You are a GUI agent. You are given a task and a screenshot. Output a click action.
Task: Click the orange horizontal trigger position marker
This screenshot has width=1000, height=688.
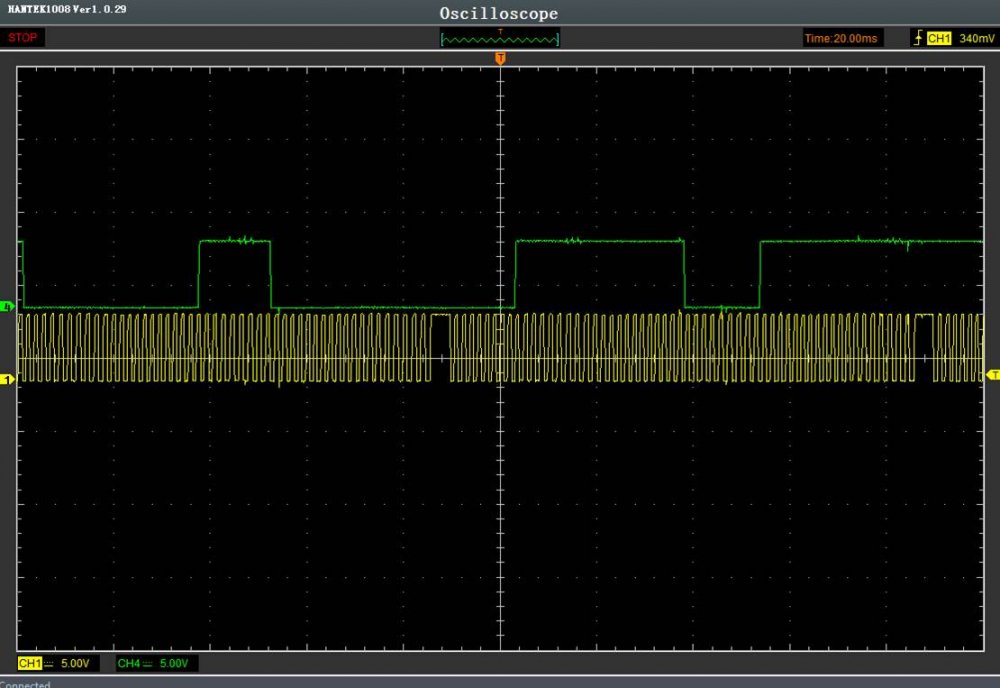tap(500, 59)
